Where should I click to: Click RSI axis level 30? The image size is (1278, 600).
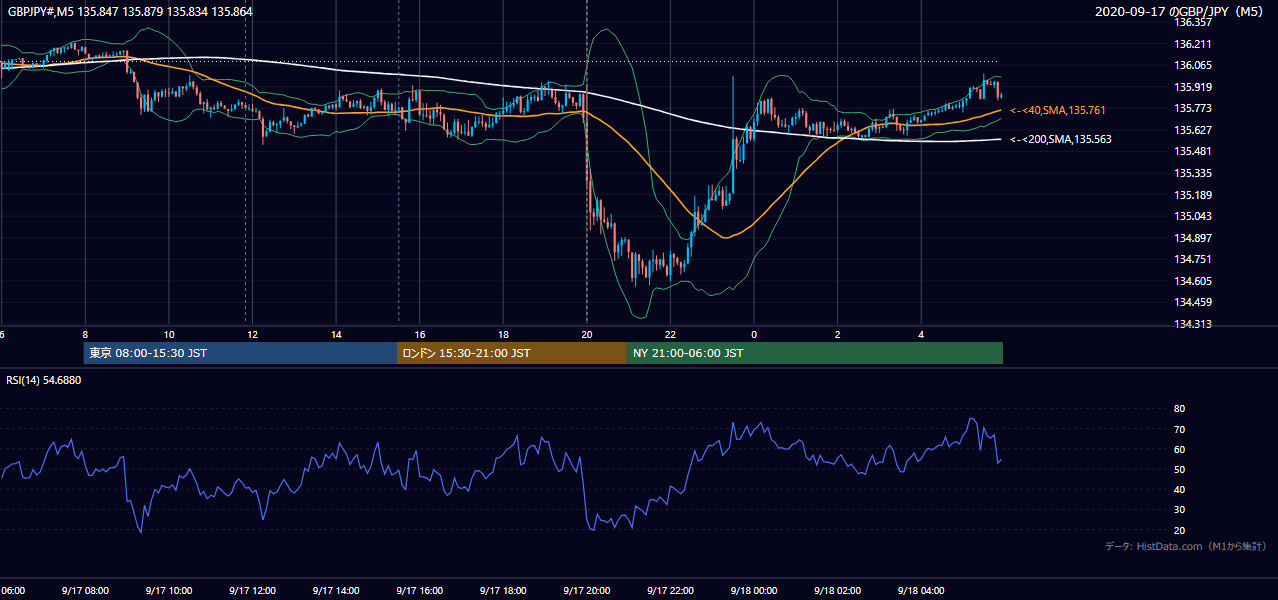pyautogui.click(x=1180, y=510)
